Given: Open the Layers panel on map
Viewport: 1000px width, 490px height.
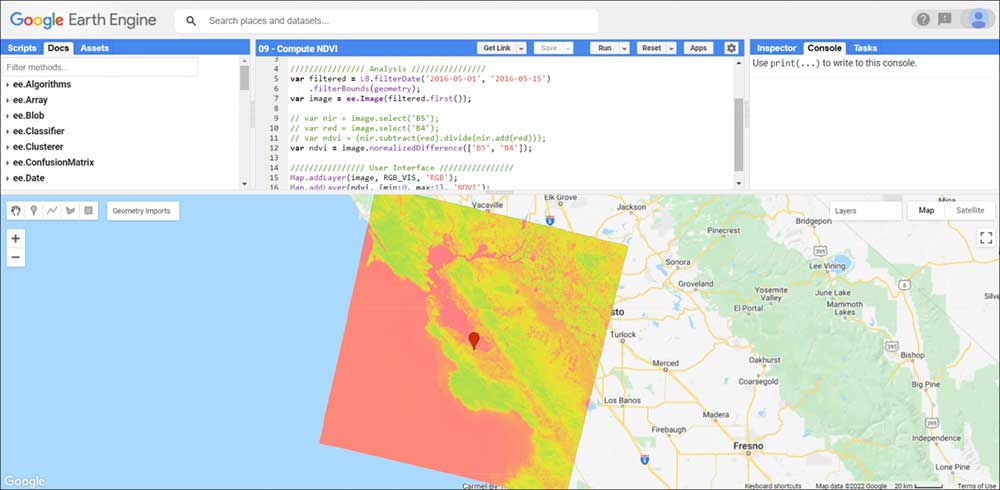Looking at the screenshot, I should [x=865, y=211].
